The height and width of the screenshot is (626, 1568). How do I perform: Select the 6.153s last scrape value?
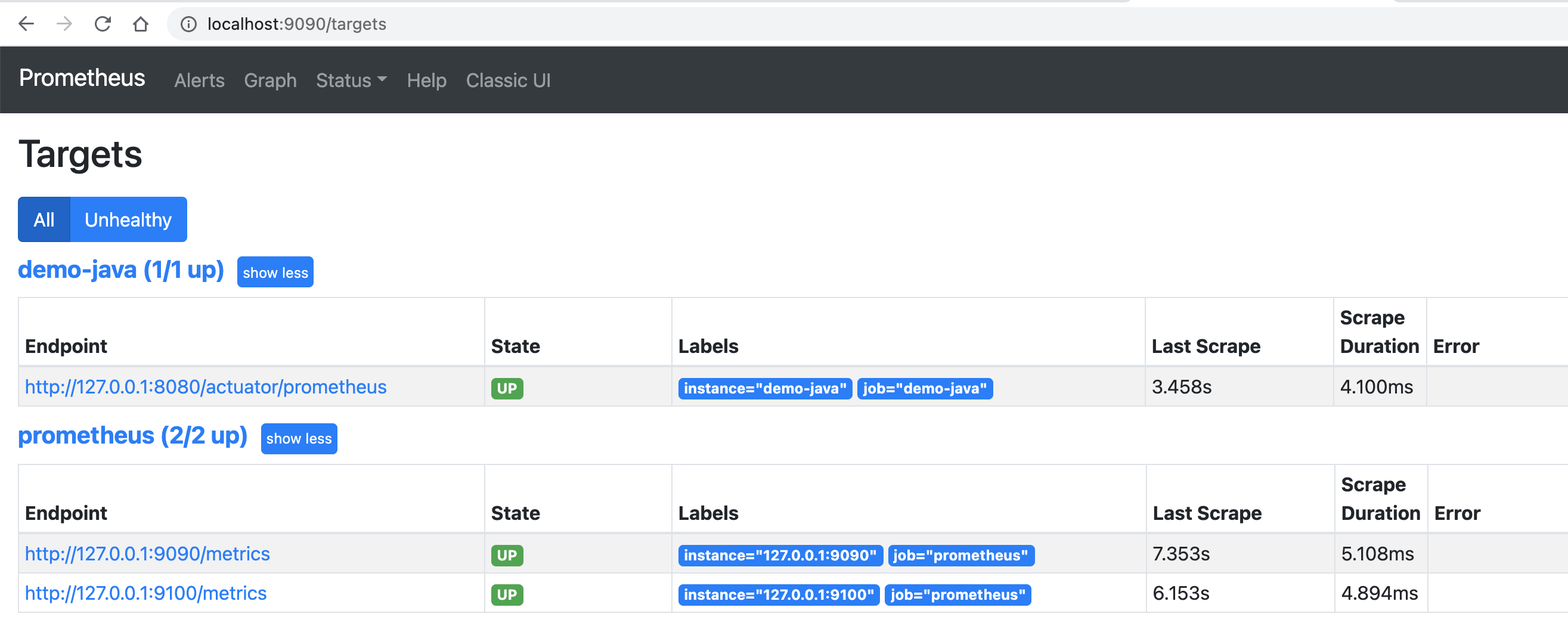[1181, 593]
